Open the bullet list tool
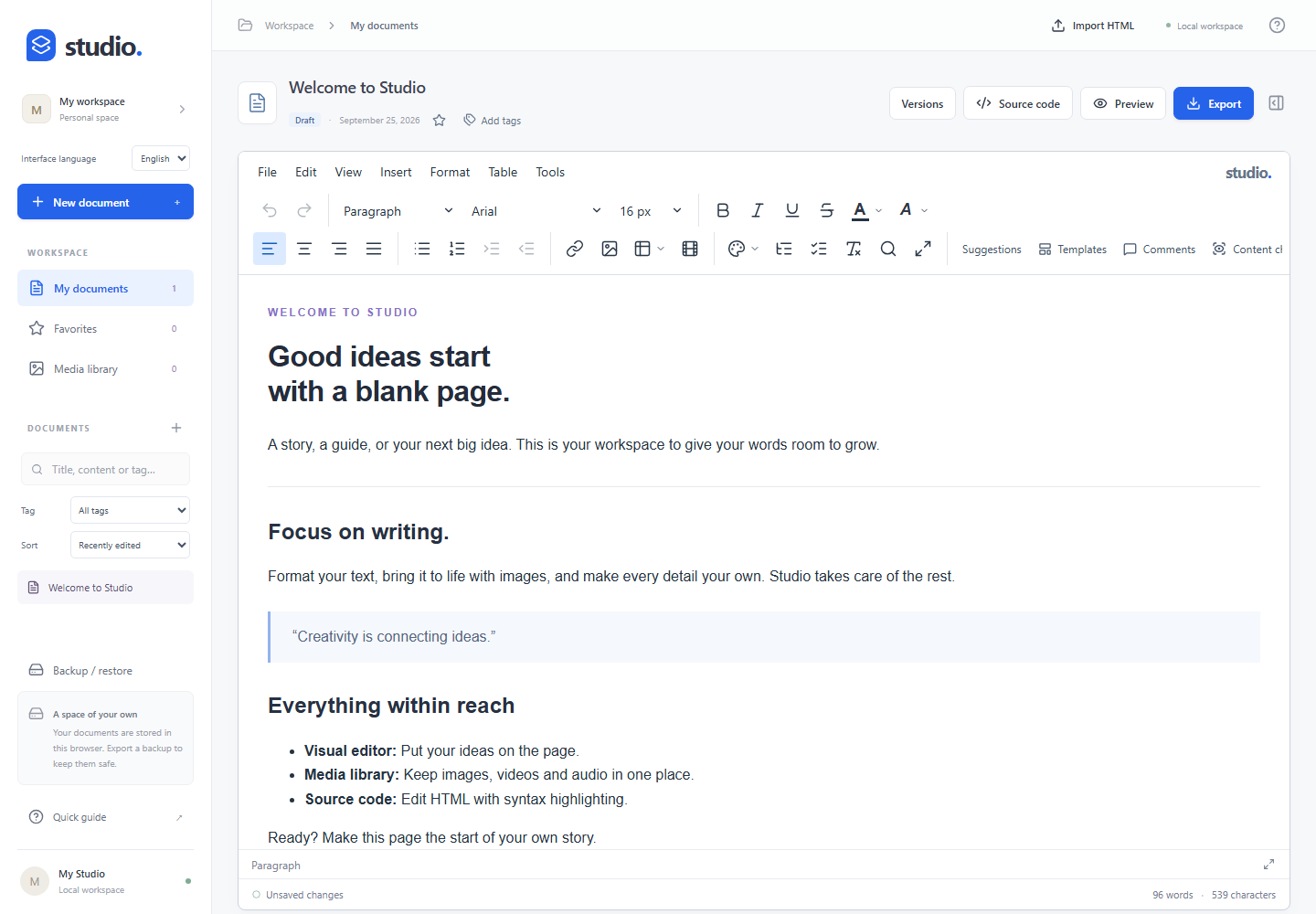This screenshot has height=914, width=1316. (x=422, y=249)
